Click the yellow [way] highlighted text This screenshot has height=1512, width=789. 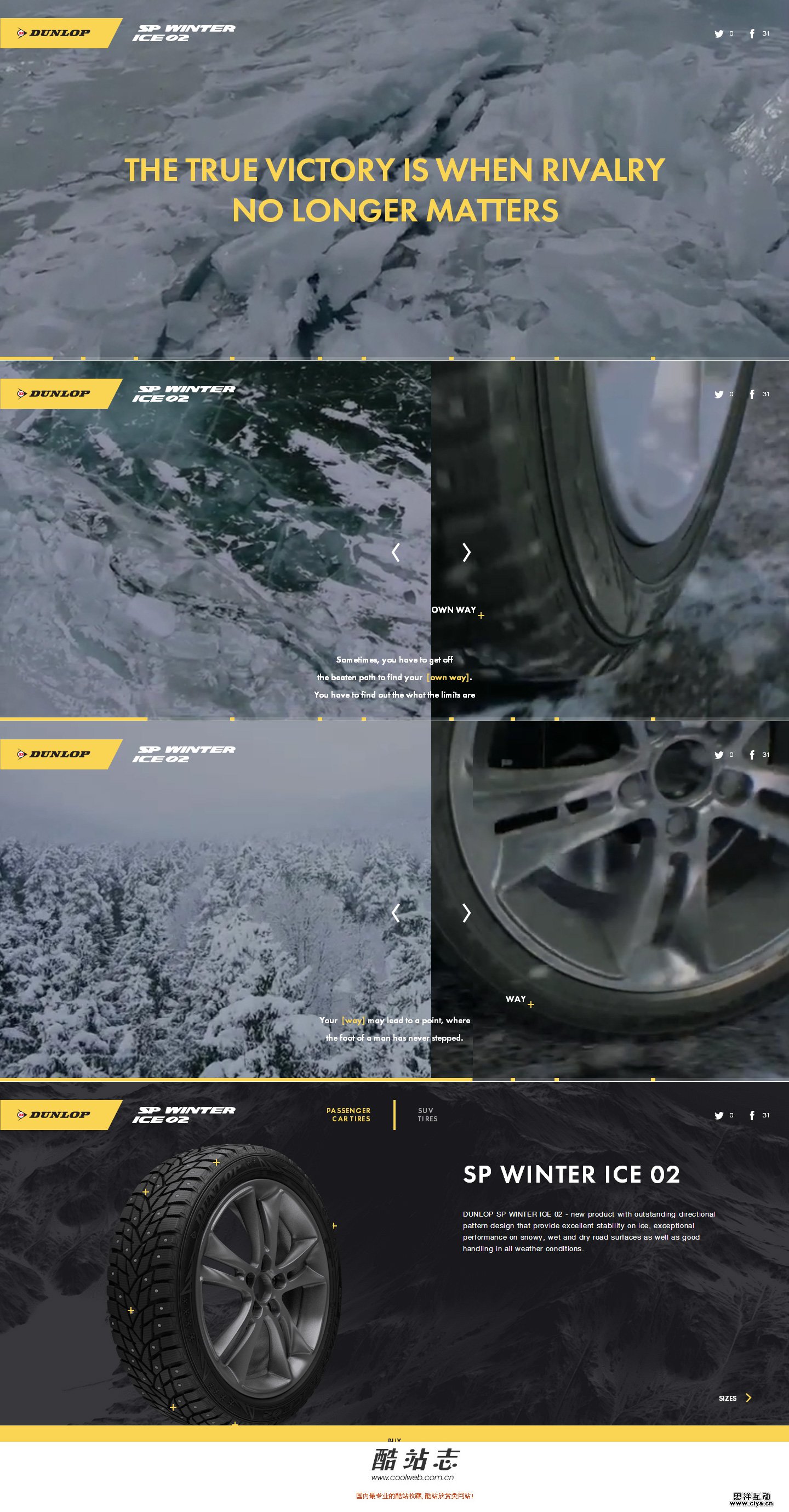(x=353, y=1021)
